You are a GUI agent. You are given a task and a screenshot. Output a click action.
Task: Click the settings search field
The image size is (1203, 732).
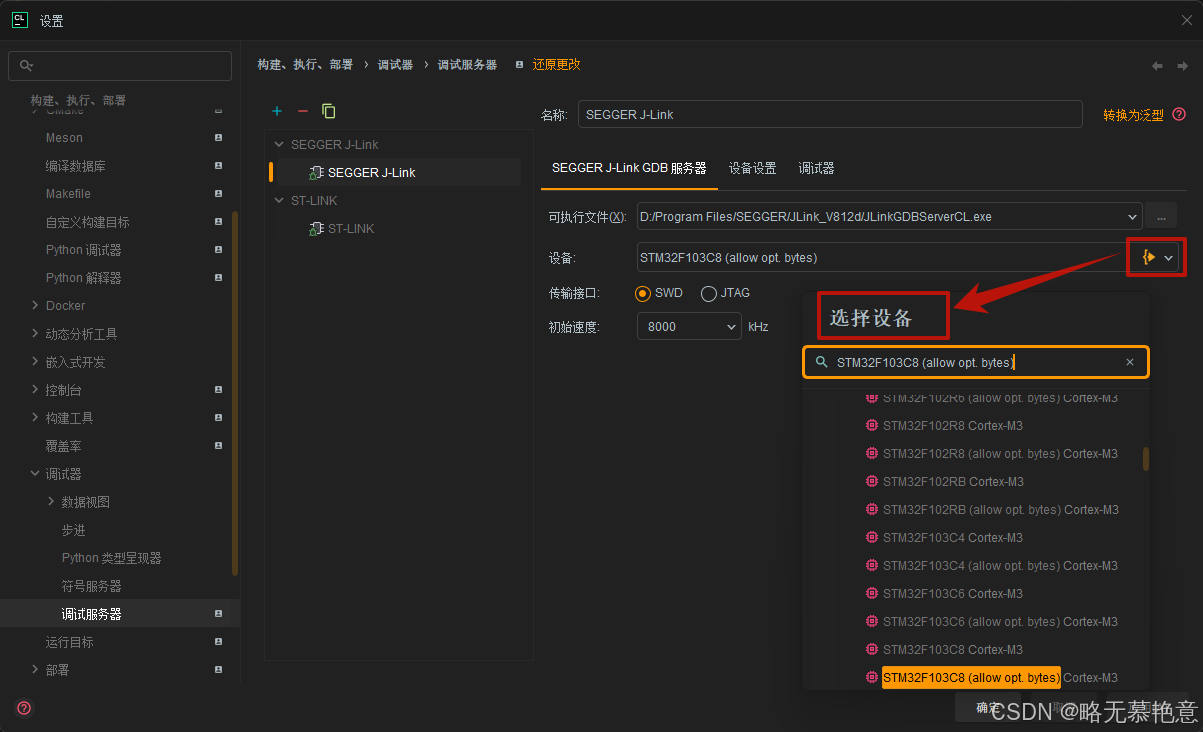[120, 66]
